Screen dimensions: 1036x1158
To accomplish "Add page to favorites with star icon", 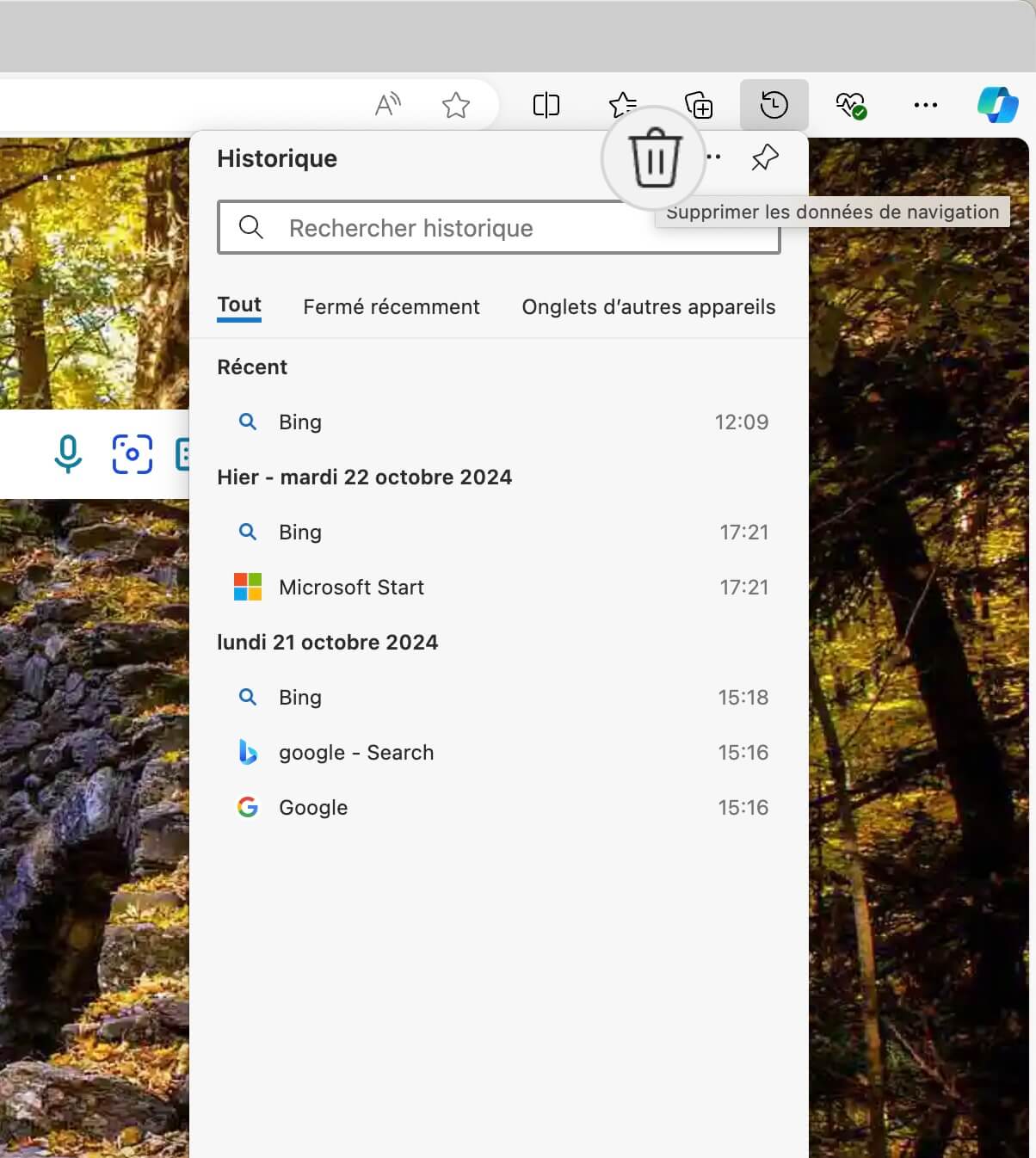I will pos(455,105).
